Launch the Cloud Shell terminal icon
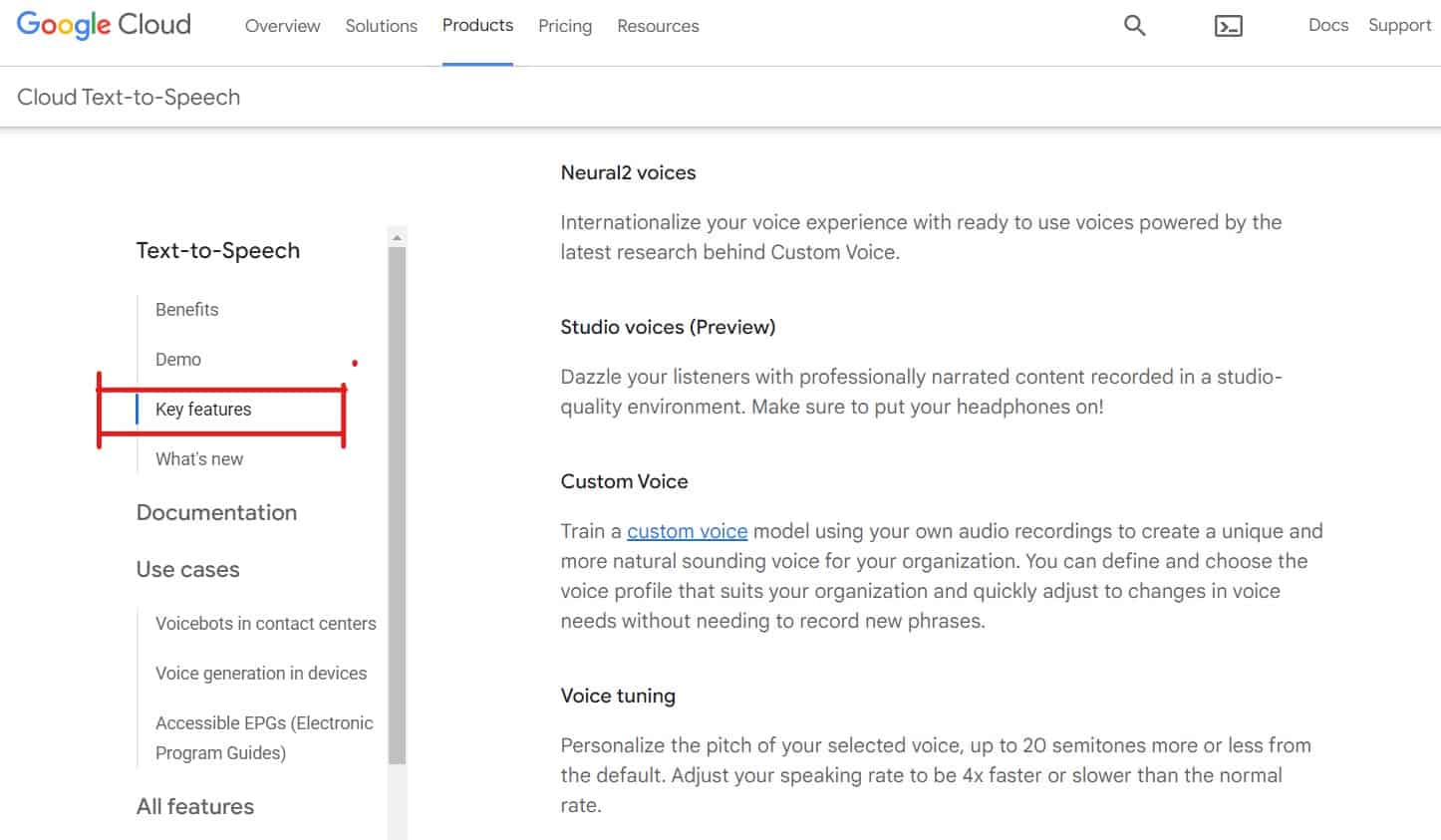Image resolution: width=1441 pixels, height=840 pixels. (1228, 27)
